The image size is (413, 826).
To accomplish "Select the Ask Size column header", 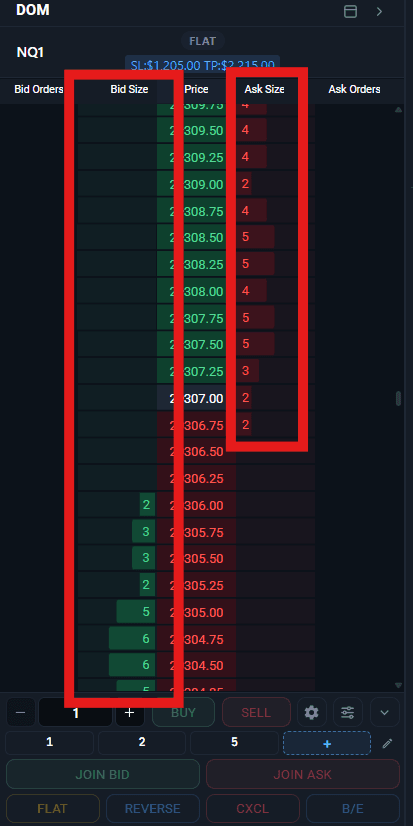I will pyautogui.click(x=264, y=89).
